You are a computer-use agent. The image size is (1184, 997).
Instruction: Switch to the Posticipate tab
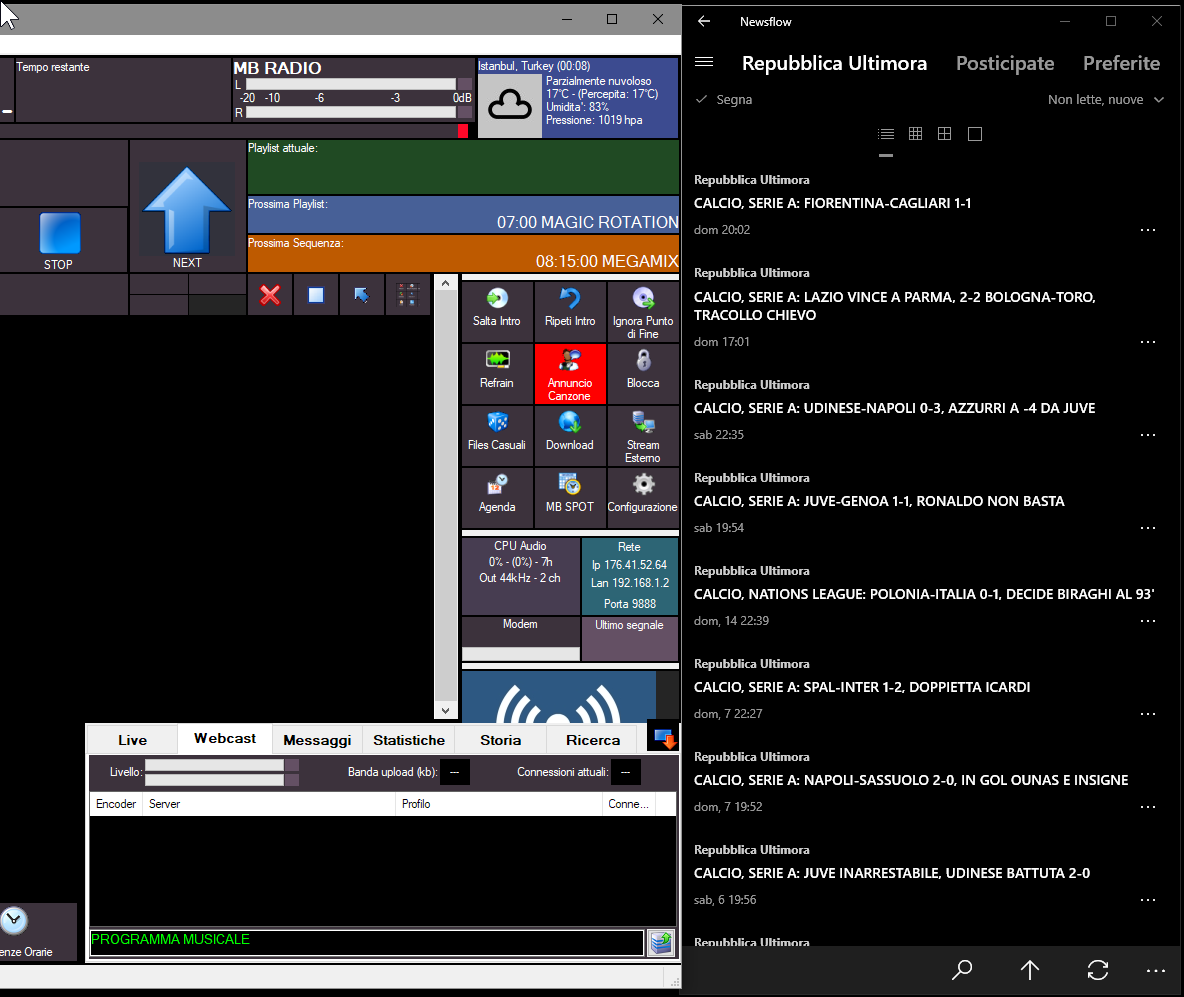1005,63
